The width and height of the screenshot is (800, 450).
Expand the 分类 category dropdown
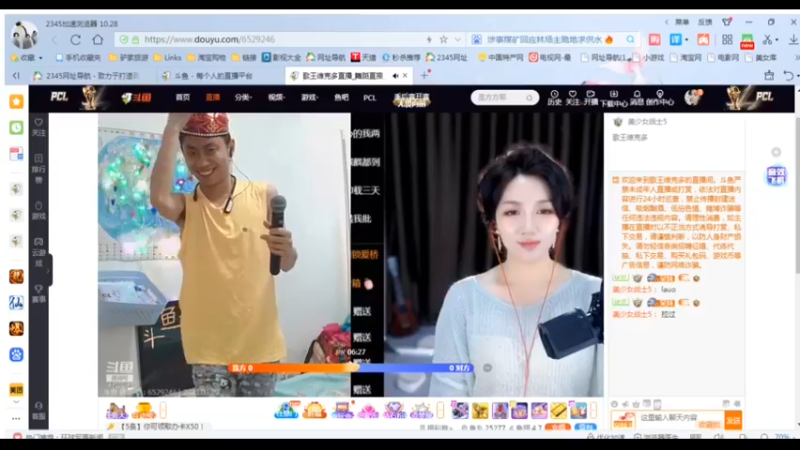243,97
